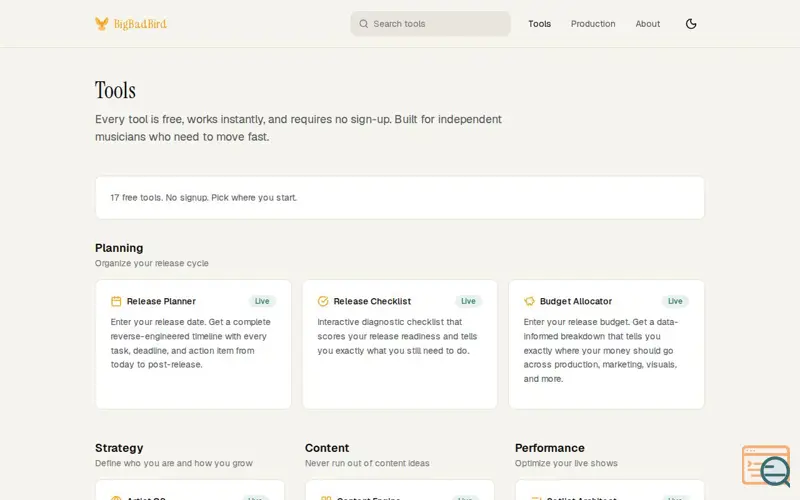Screen dimensions: 800x500
Task: Click the '17 free tools. No signup' banner text
Action: (204, 197)
